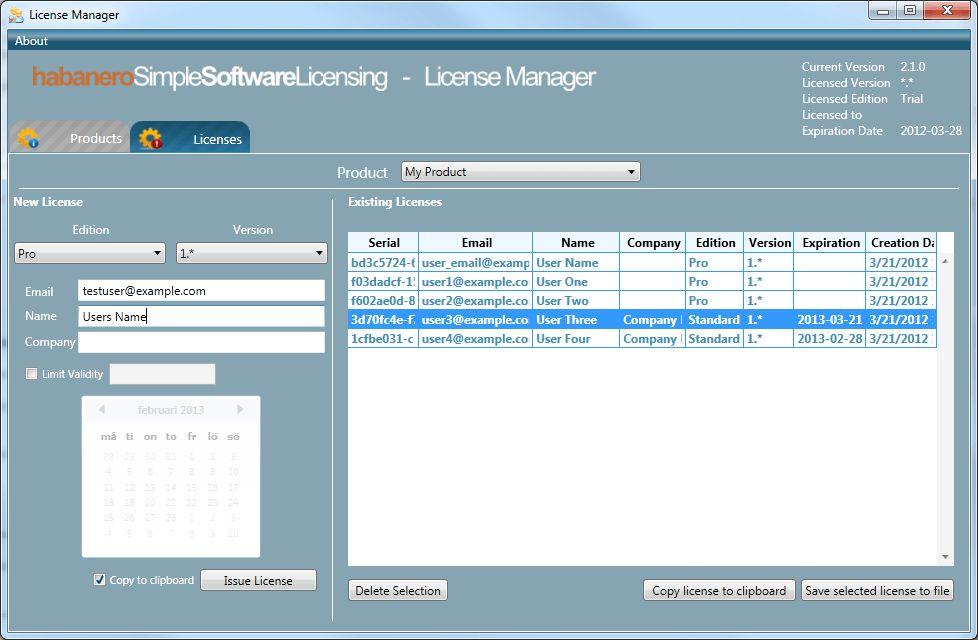Enable the Limit Validity checkbox
The image size is (978, 640).
[x=31, y=373]
